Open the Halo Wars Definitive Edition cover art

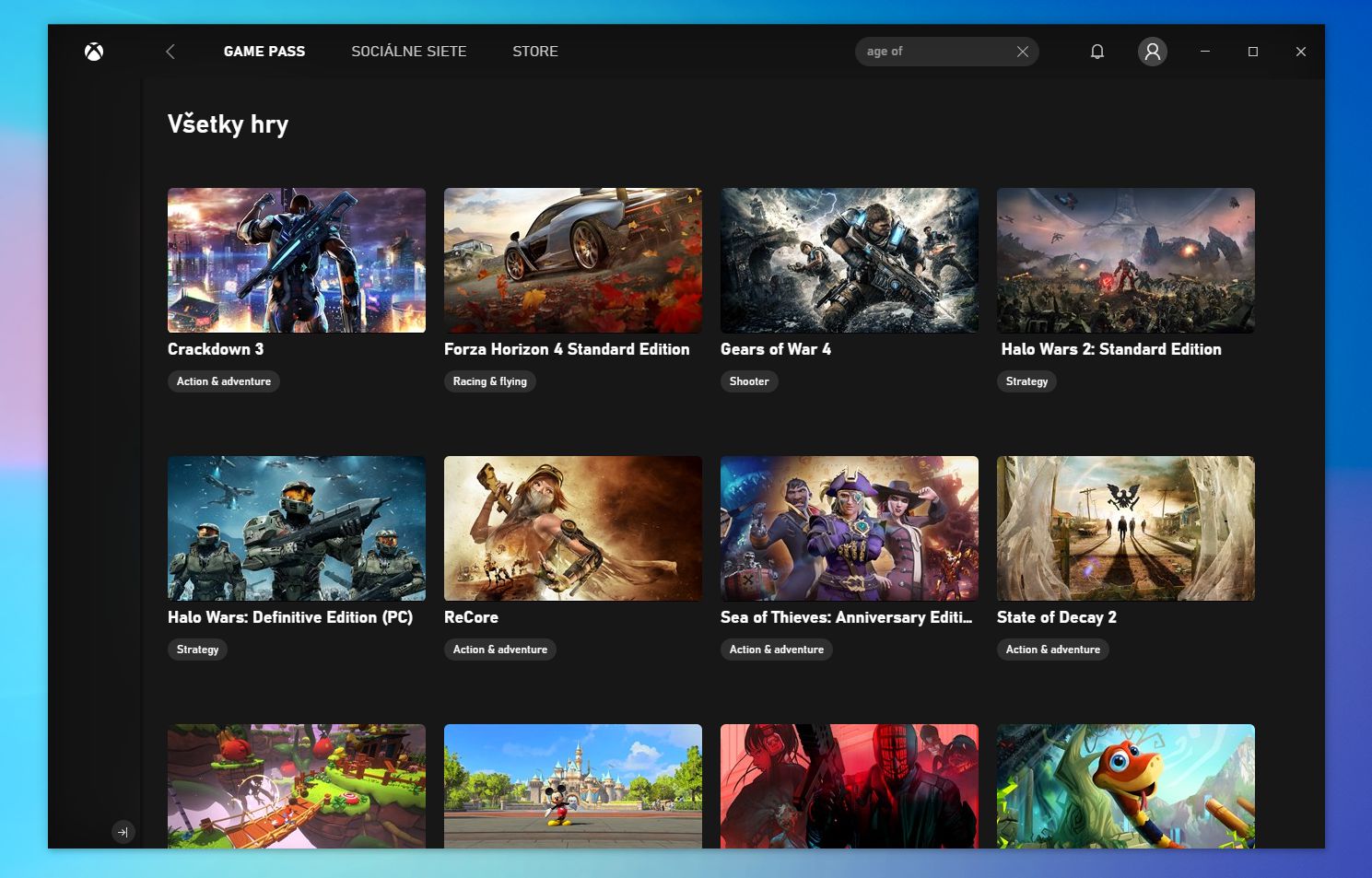(x=297, y=529)
